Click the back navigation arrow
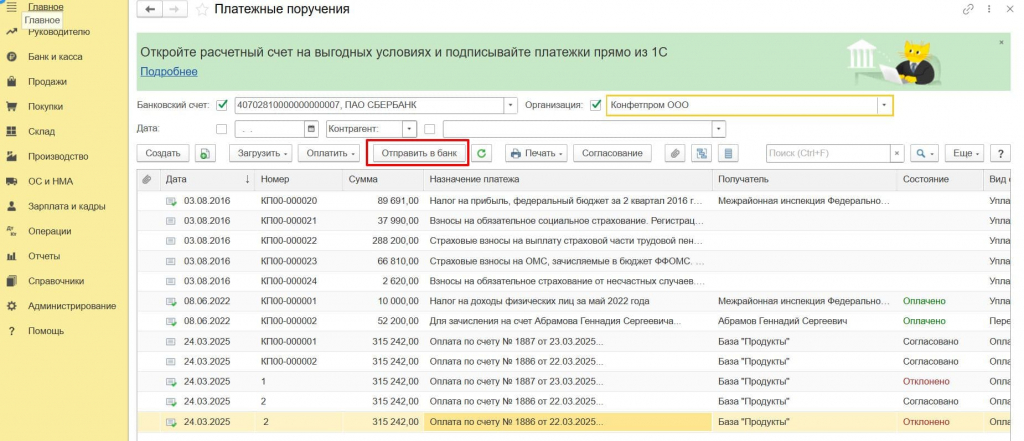 151,9
